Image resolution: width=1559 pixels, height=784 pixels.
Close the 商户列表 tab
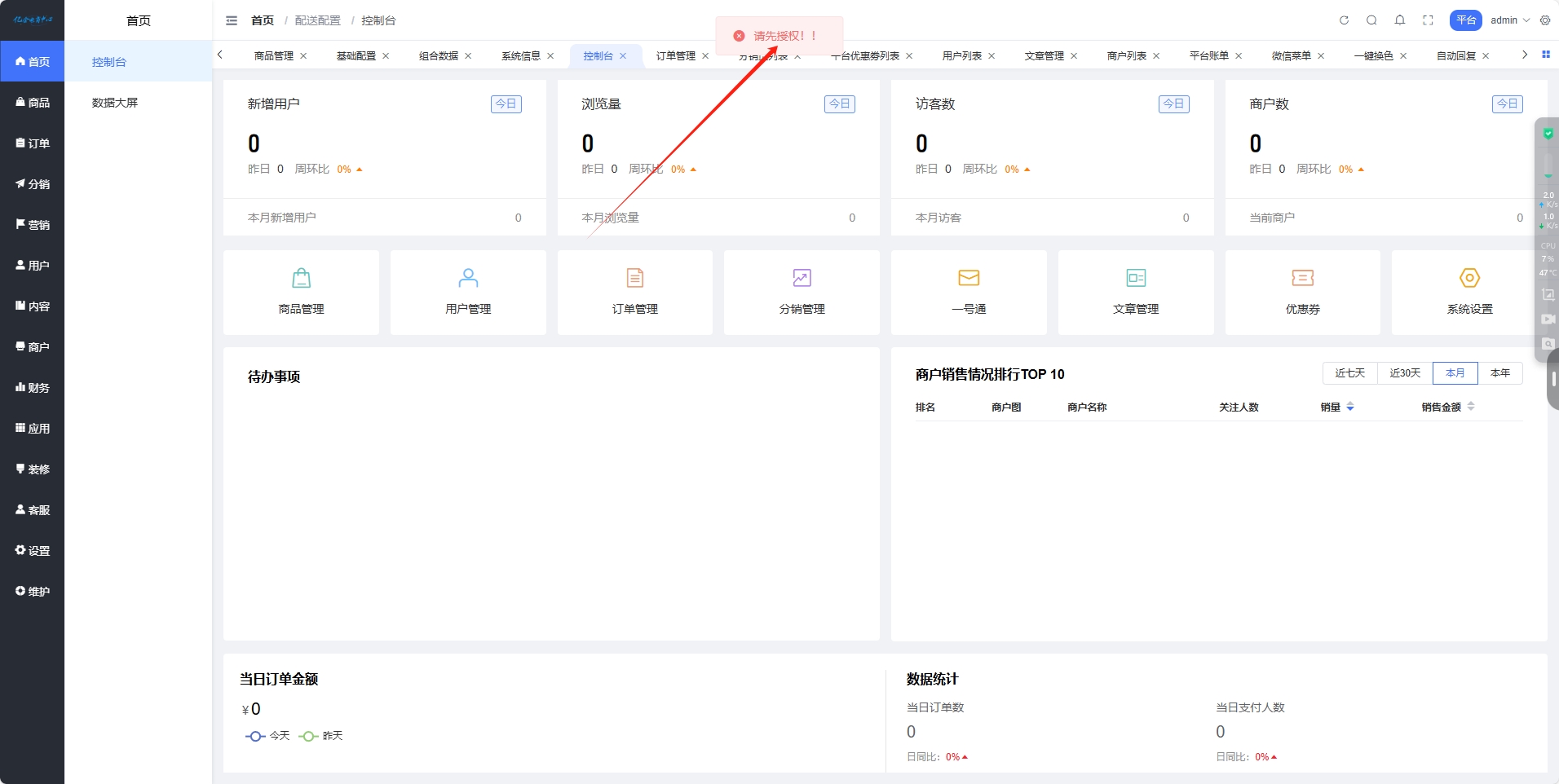click(1156, 56)
